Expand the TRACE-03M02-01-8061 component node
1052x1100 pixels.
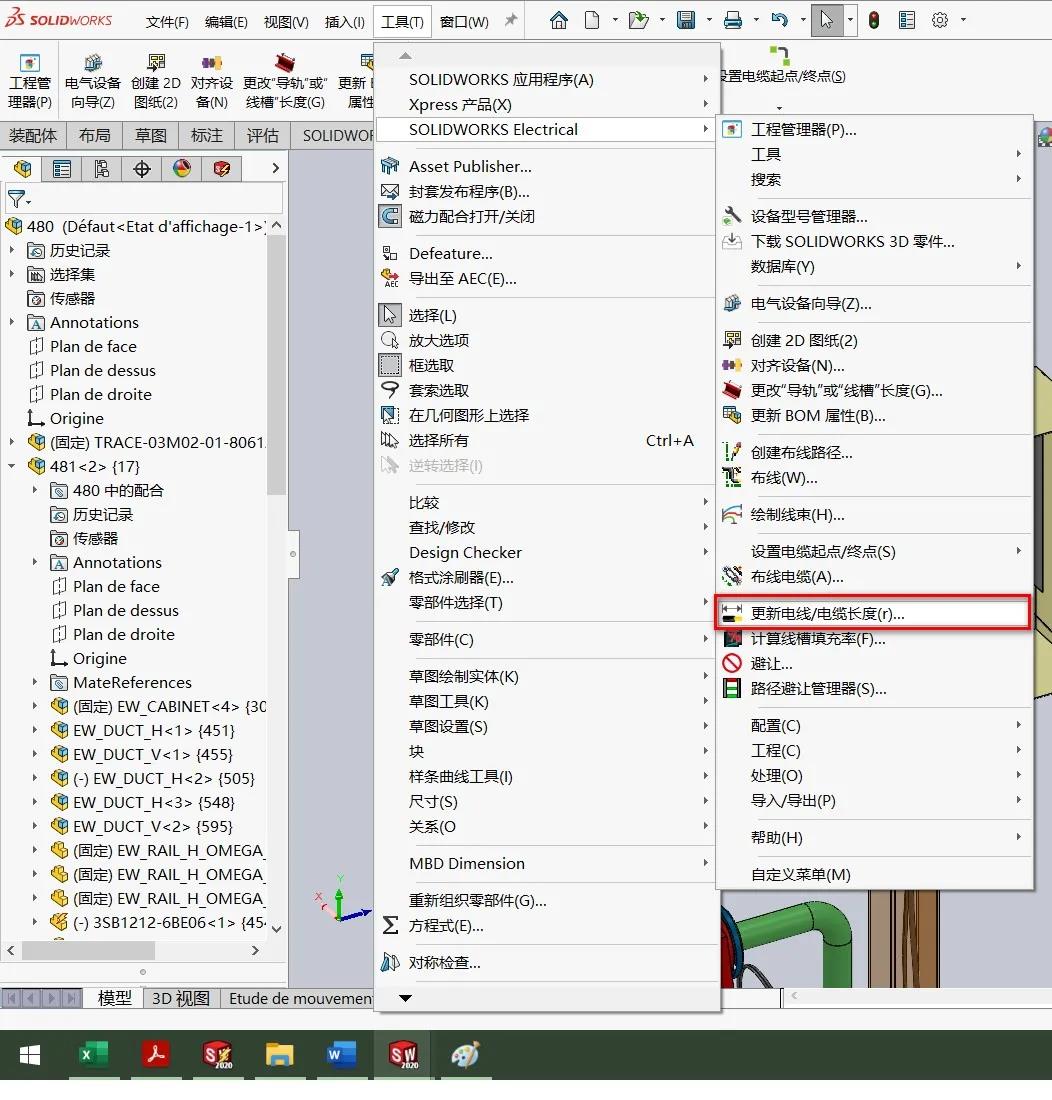point(12,442)
